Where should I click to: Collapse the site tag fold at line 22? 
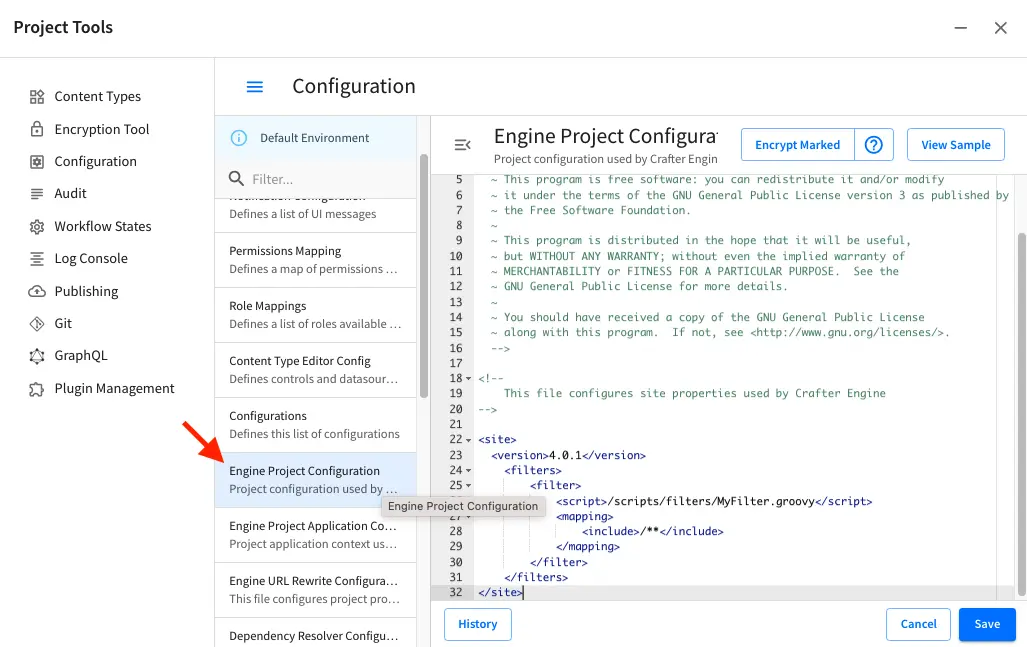(x=468, y=440)
